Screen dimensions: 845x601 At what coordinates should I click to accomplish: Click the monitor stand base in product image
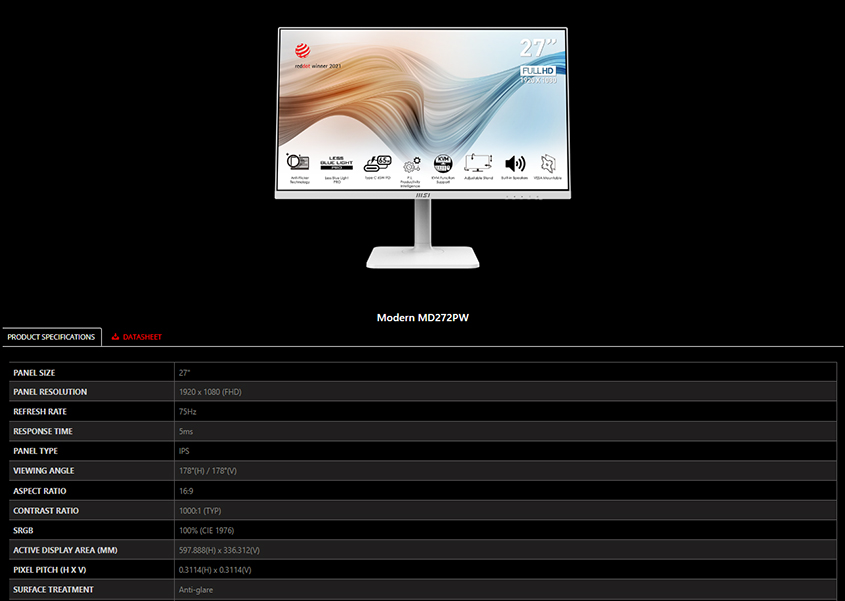click(422, 257)
